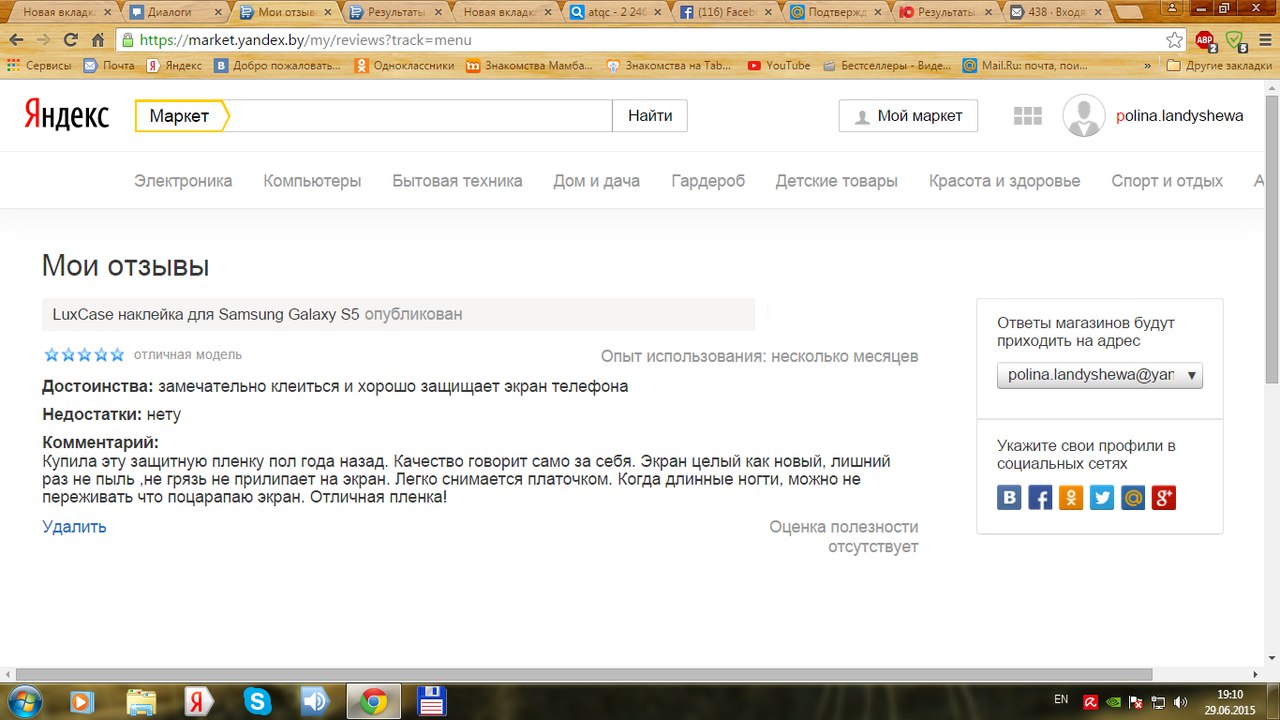The width and height of the screenshot is (1280, 720).
Task: Open the taskbar clock showing 19:10
Action: (1229, 702)
